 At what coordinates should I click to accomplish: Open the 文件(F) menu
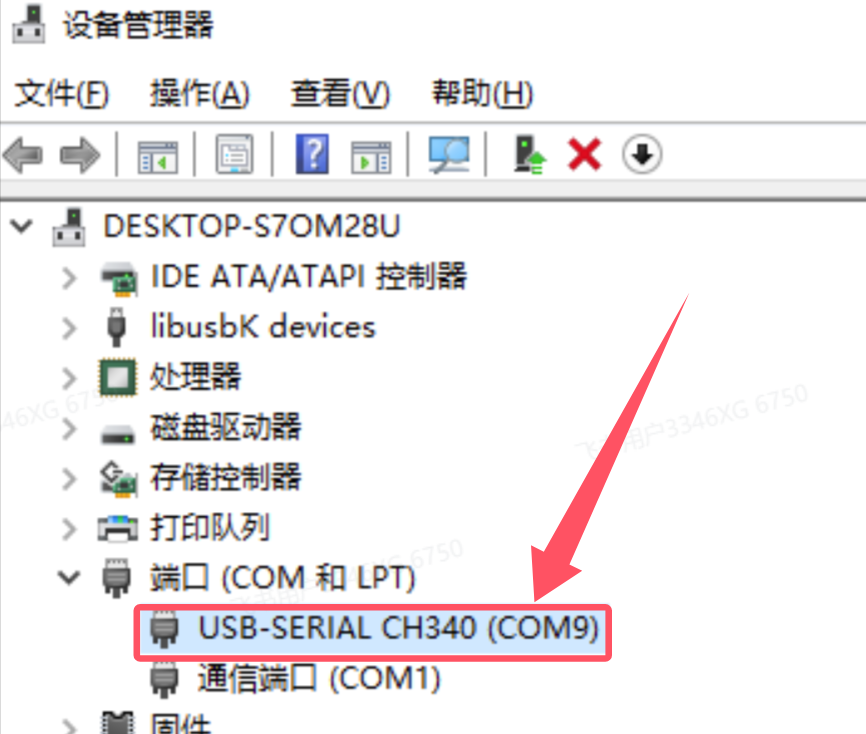(x=61, y=93)
